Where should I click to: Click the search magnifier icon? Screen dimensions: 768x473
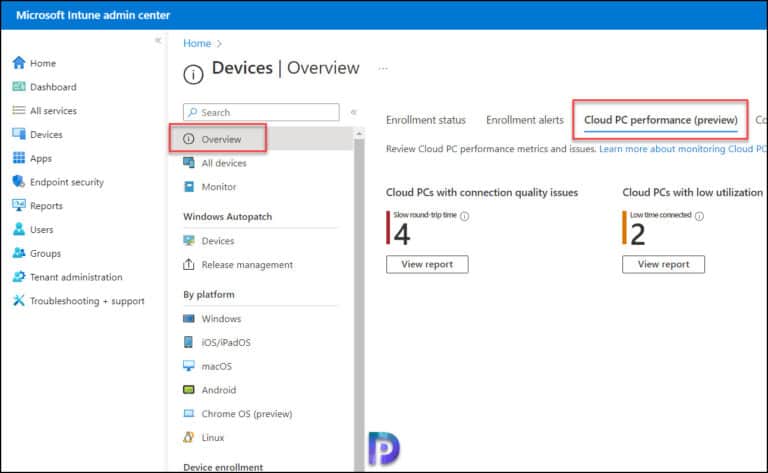click(193, 112)
